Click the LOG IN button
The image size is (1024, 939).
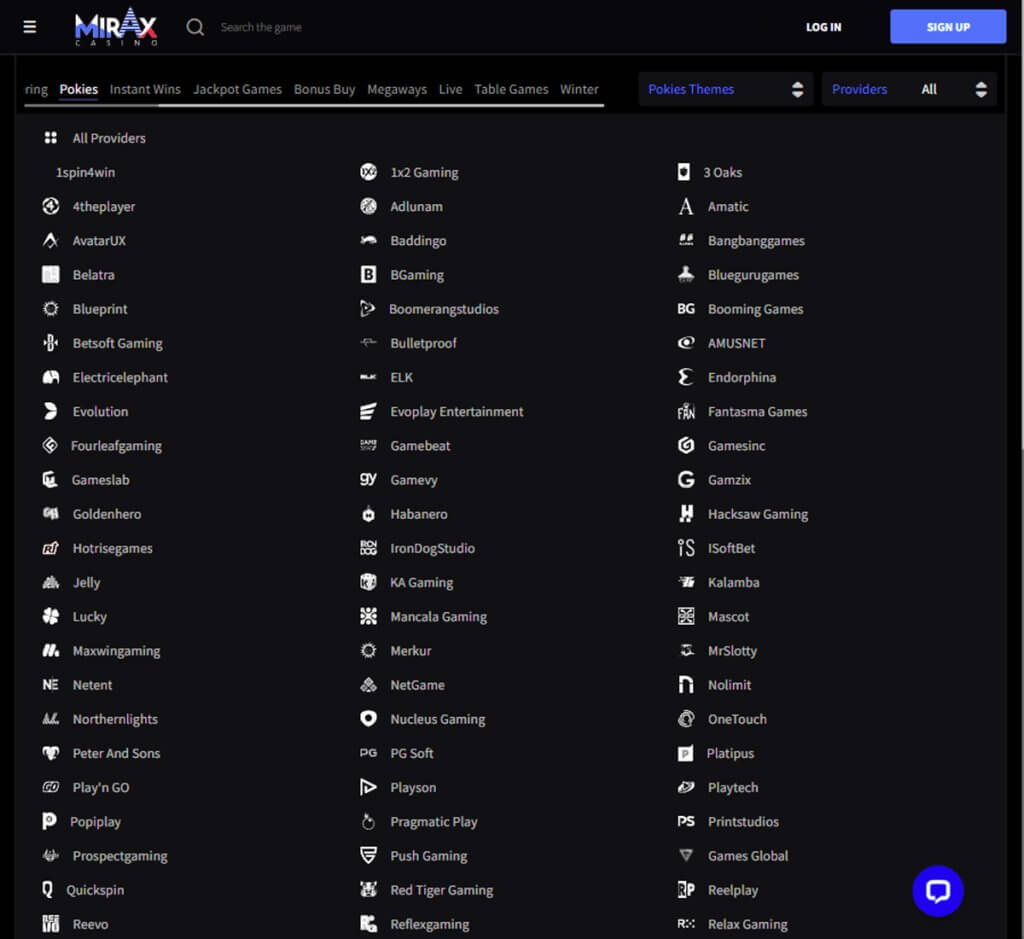pos(823,27)
